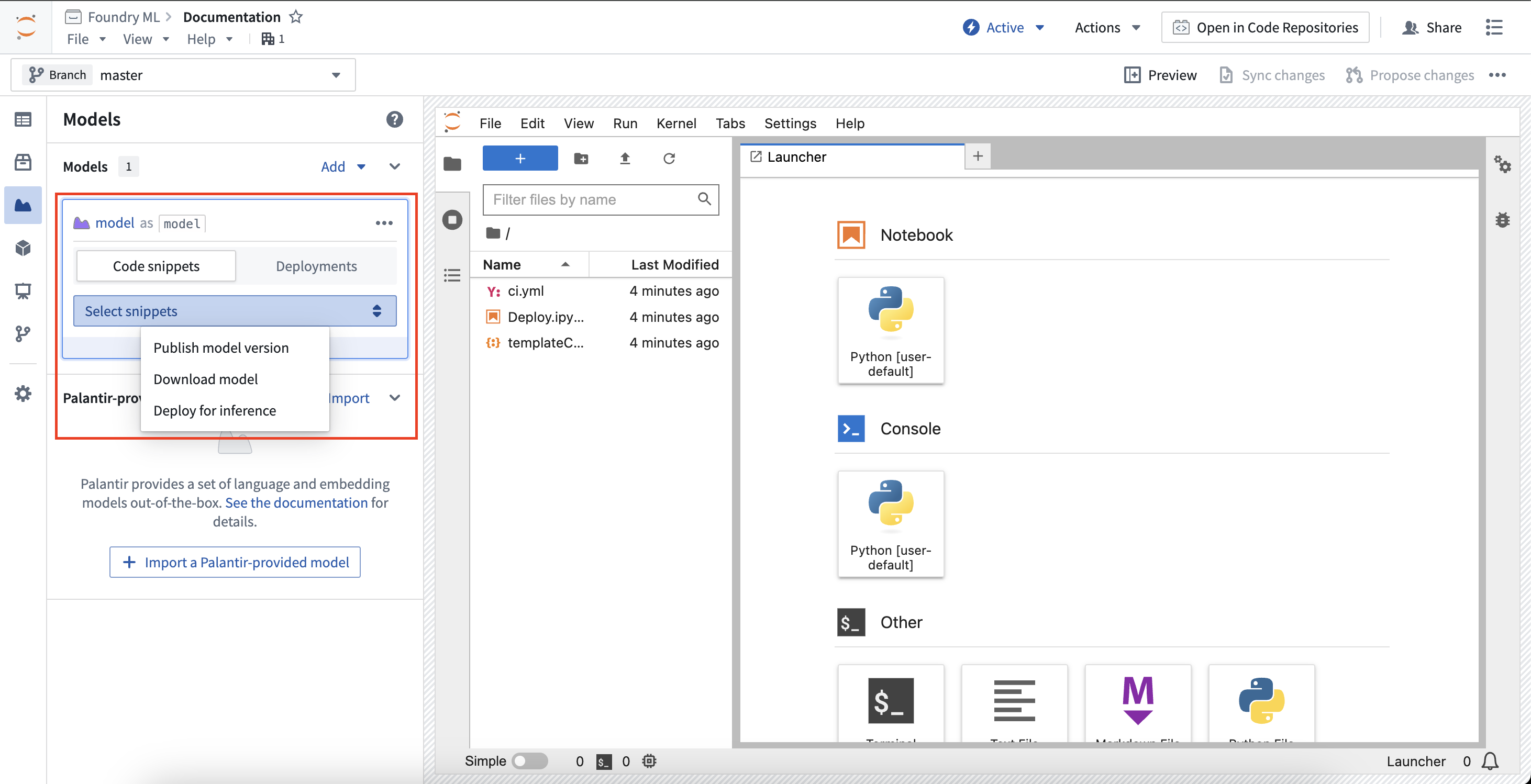Select the Launcher tab

click(x=852, y=157)
